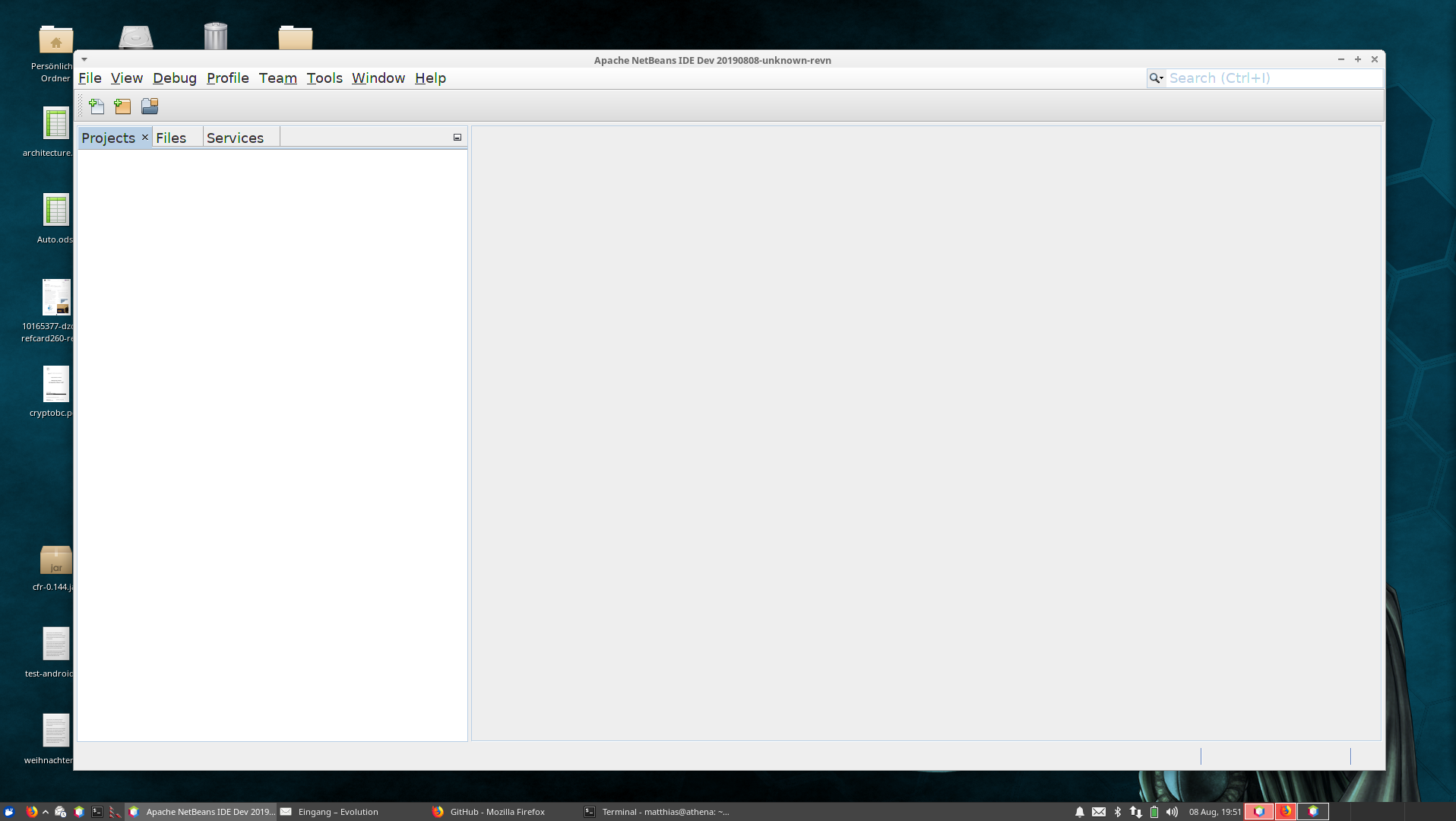This screenshot has width=1456, height=821.
Task: Select the Projects tab
Action: point(108,138)
